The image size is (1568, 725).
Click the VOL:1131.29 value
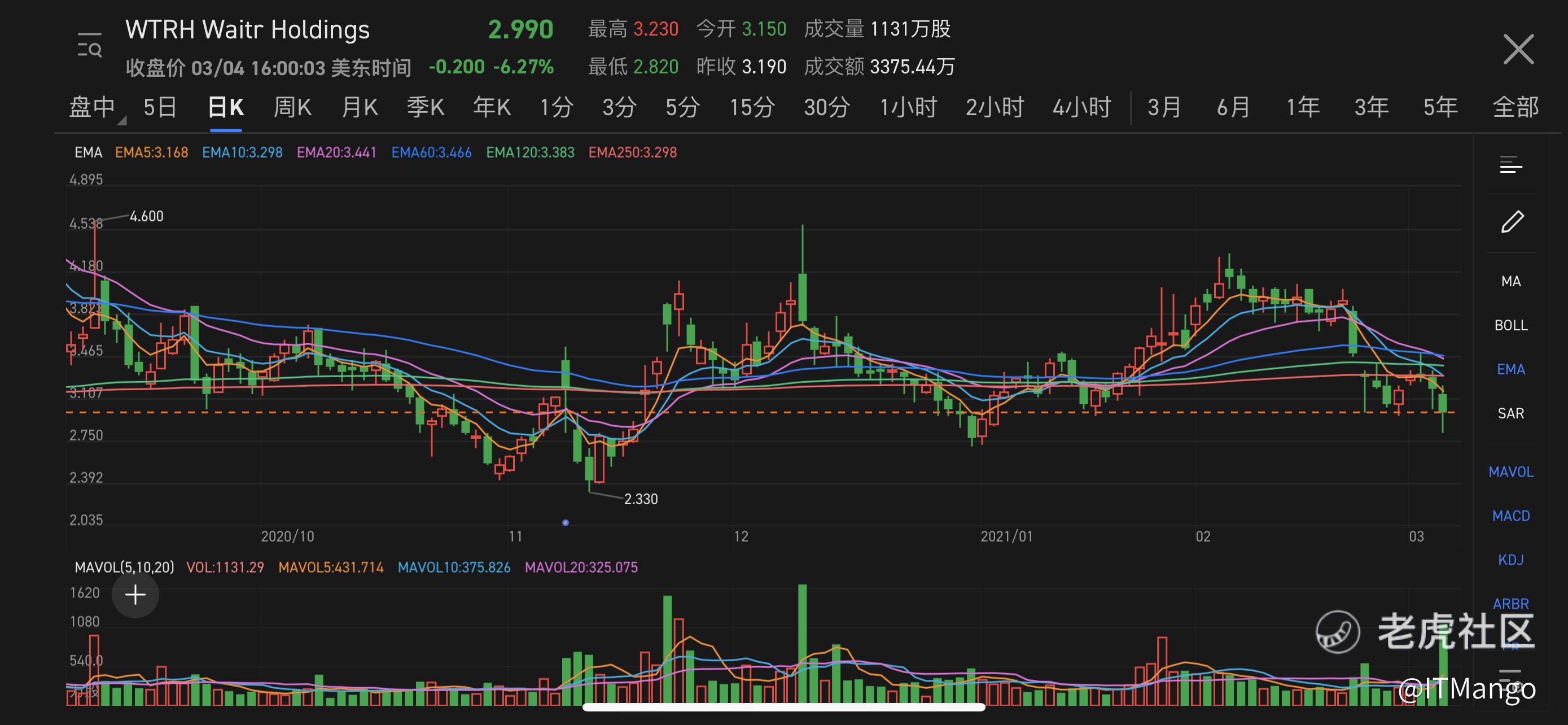coord(225,567)
